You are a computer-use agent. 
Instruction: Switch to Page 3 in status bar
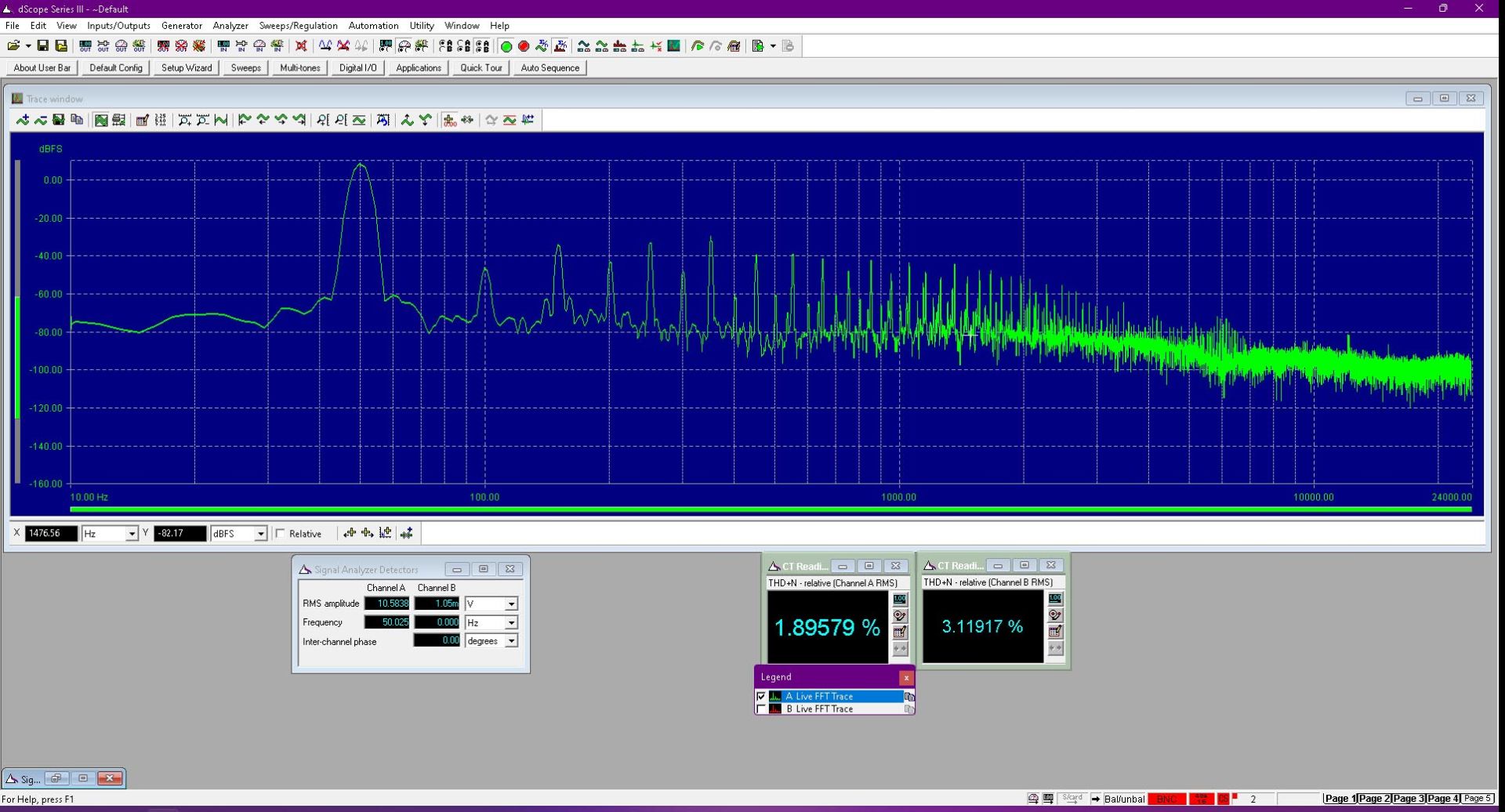pyautogui.click(x=1409, y=799)
